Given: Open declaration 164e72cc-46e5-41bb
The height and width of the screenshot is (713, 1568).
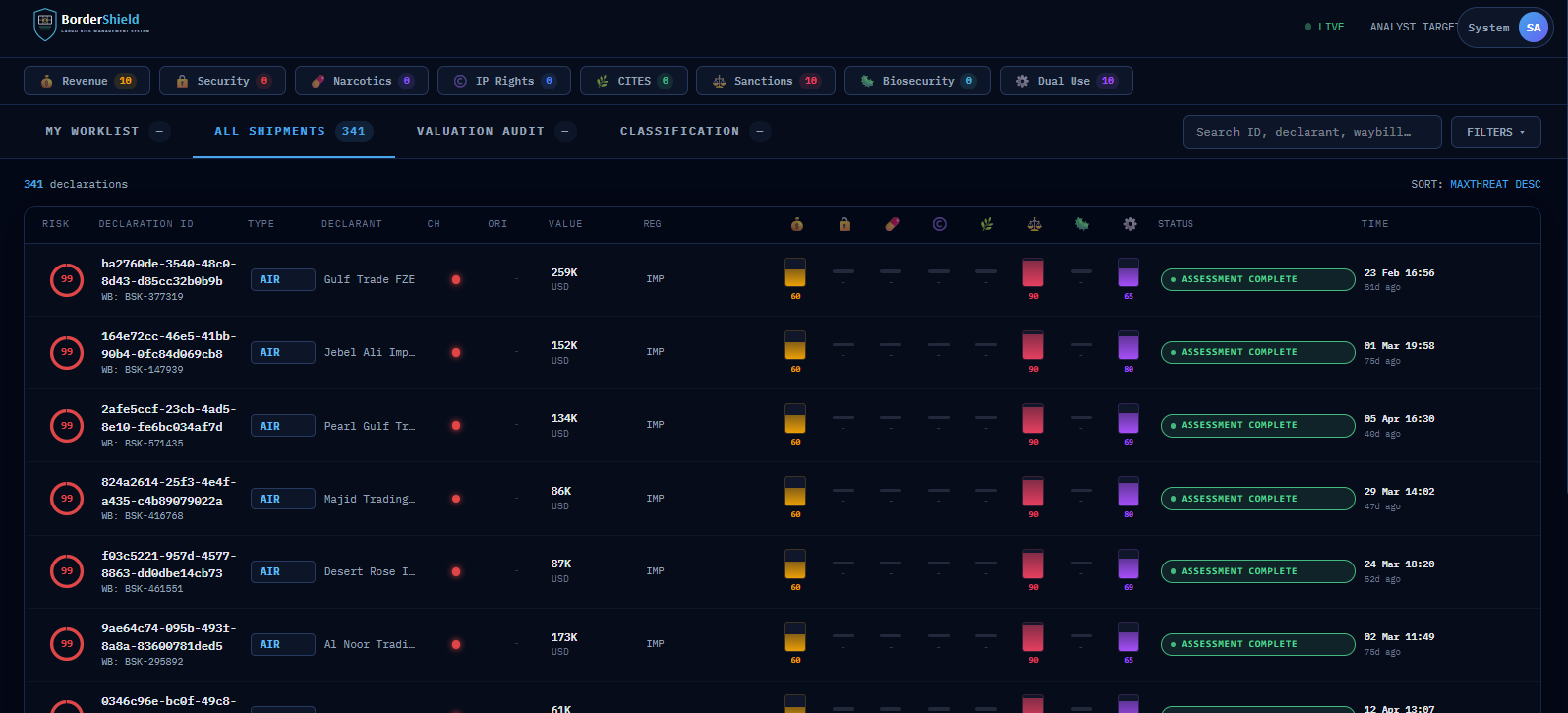Looking at the screenshot, I should pyautogui.click(x=168, y=345).
